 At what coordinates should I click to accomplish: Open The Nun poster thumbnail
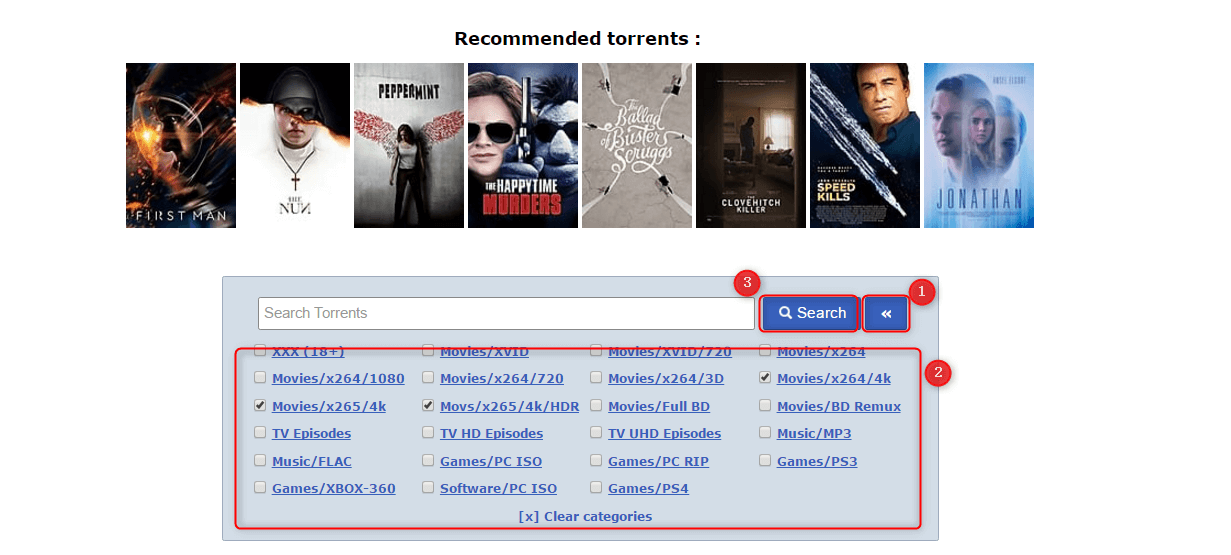[x=295, y=145]
